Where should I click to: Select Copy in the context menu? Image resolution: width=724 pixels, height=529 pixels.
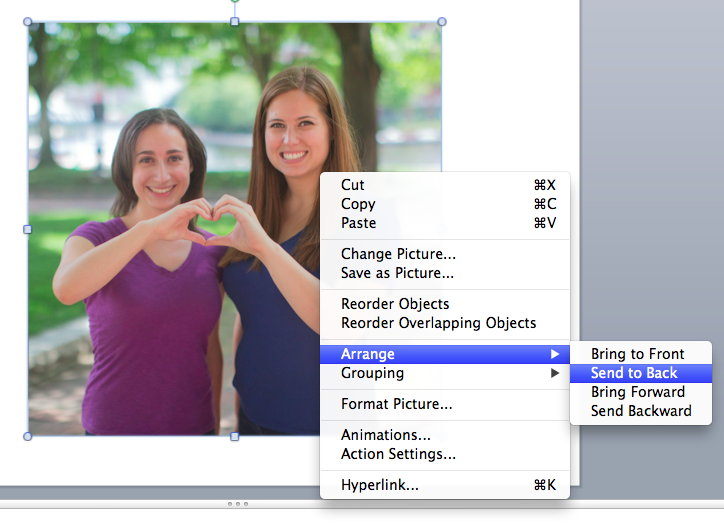[x=358, y=204]
